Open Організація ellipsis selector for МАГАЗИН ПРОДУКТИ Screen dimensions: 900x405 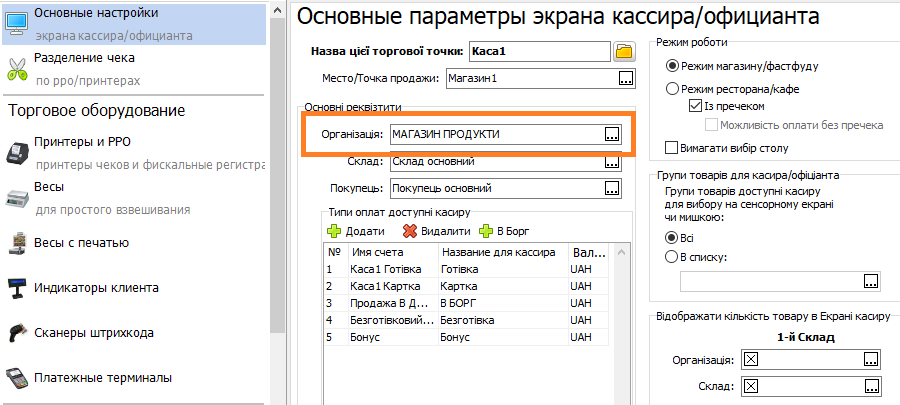(612, 134)
